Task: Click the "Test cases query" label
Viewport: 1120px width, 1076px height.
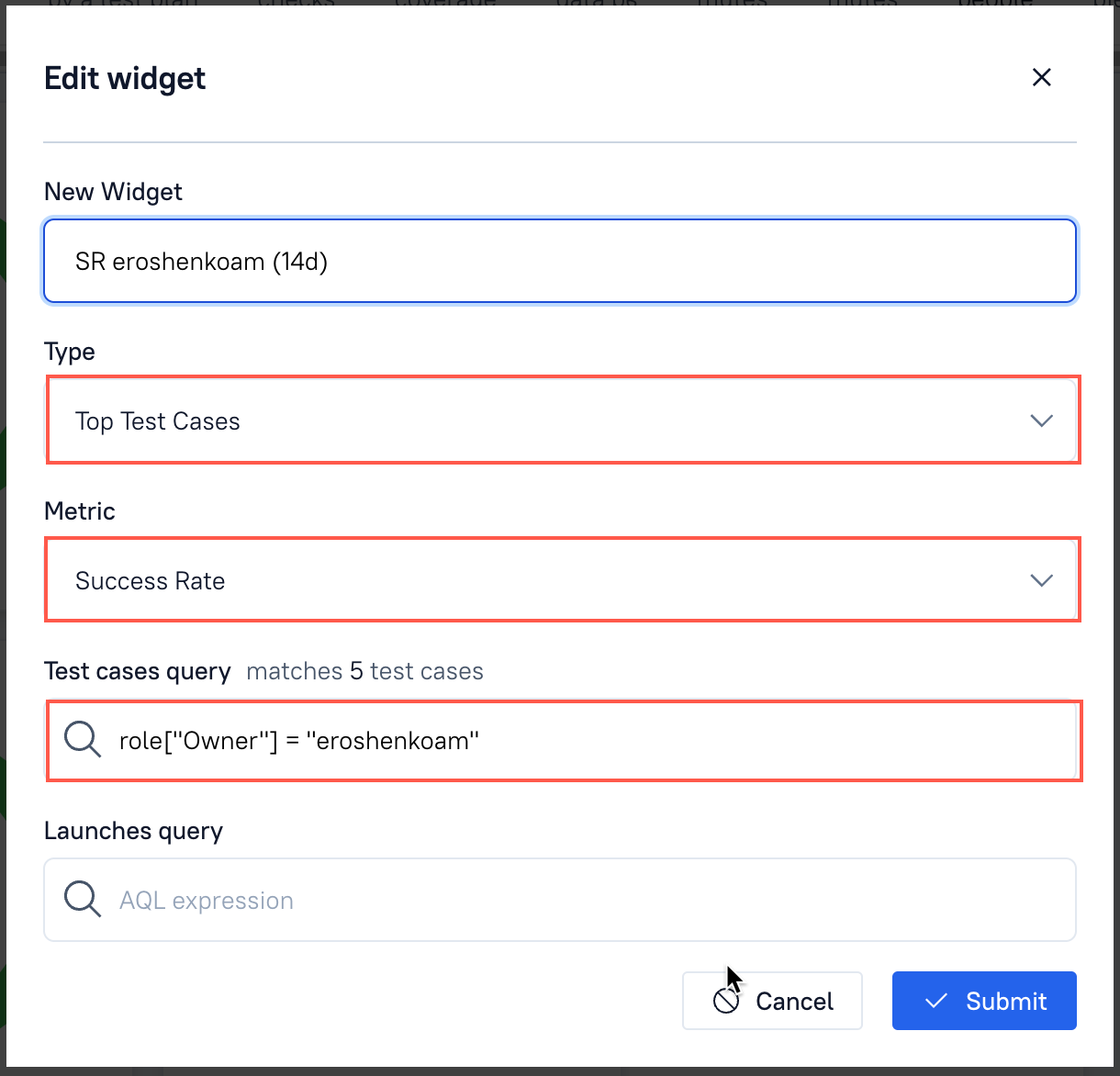Action: 137,671
